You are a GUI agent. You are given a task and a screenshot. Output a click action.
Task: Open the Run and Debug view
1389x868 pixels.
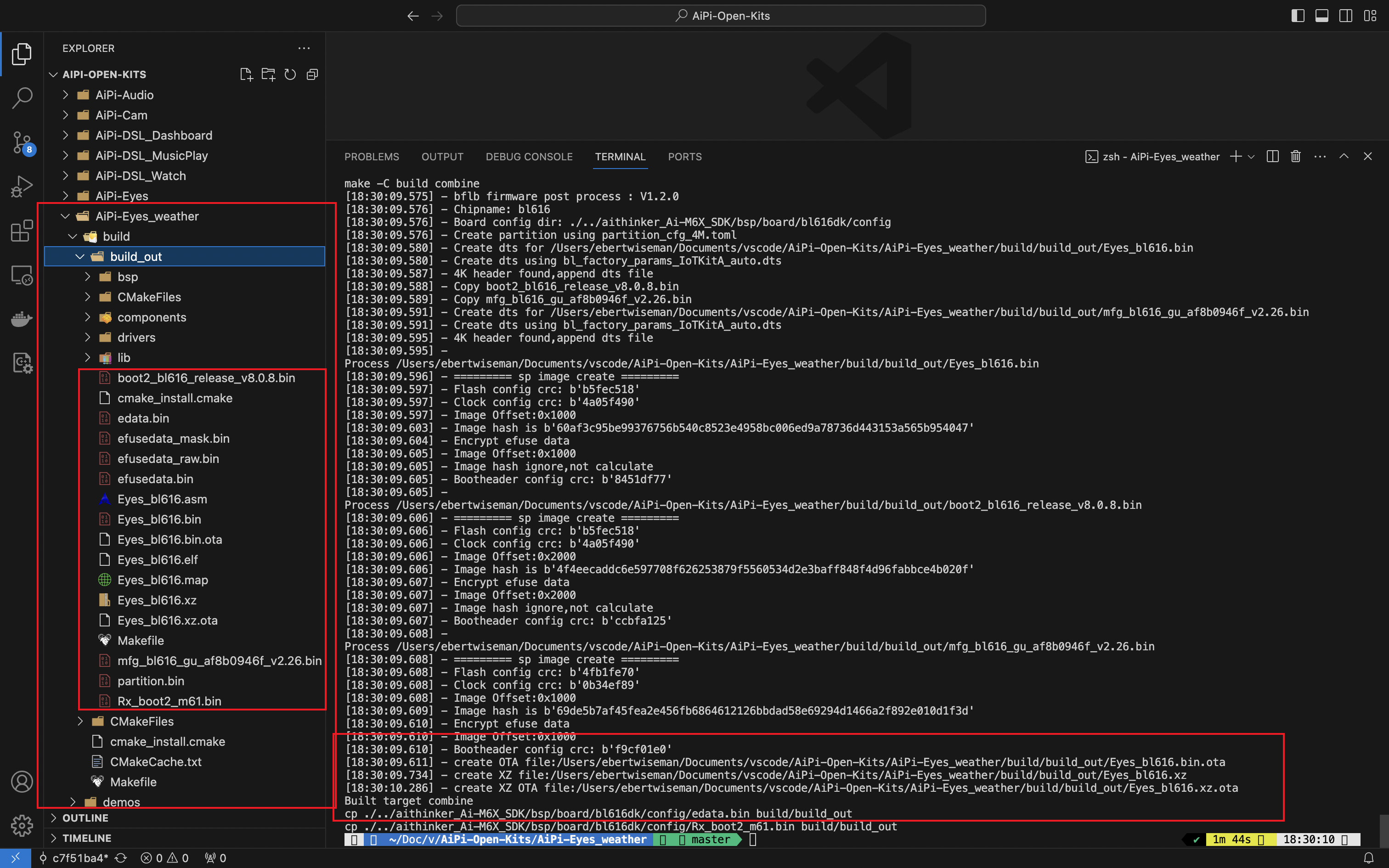coord(22,187)
